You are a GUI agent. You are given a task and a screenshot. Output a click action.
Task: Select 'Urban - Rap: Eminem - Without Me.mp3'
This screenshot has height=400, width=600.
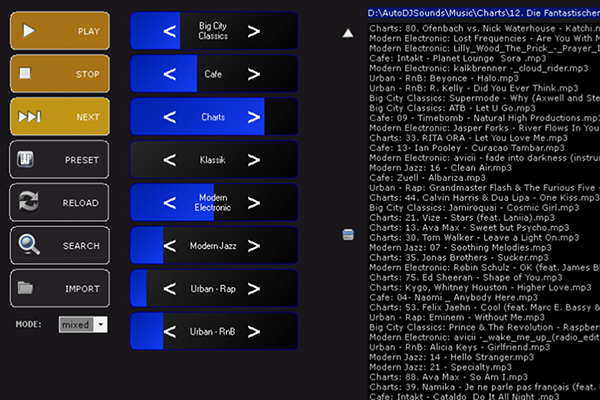pos(457,317)
